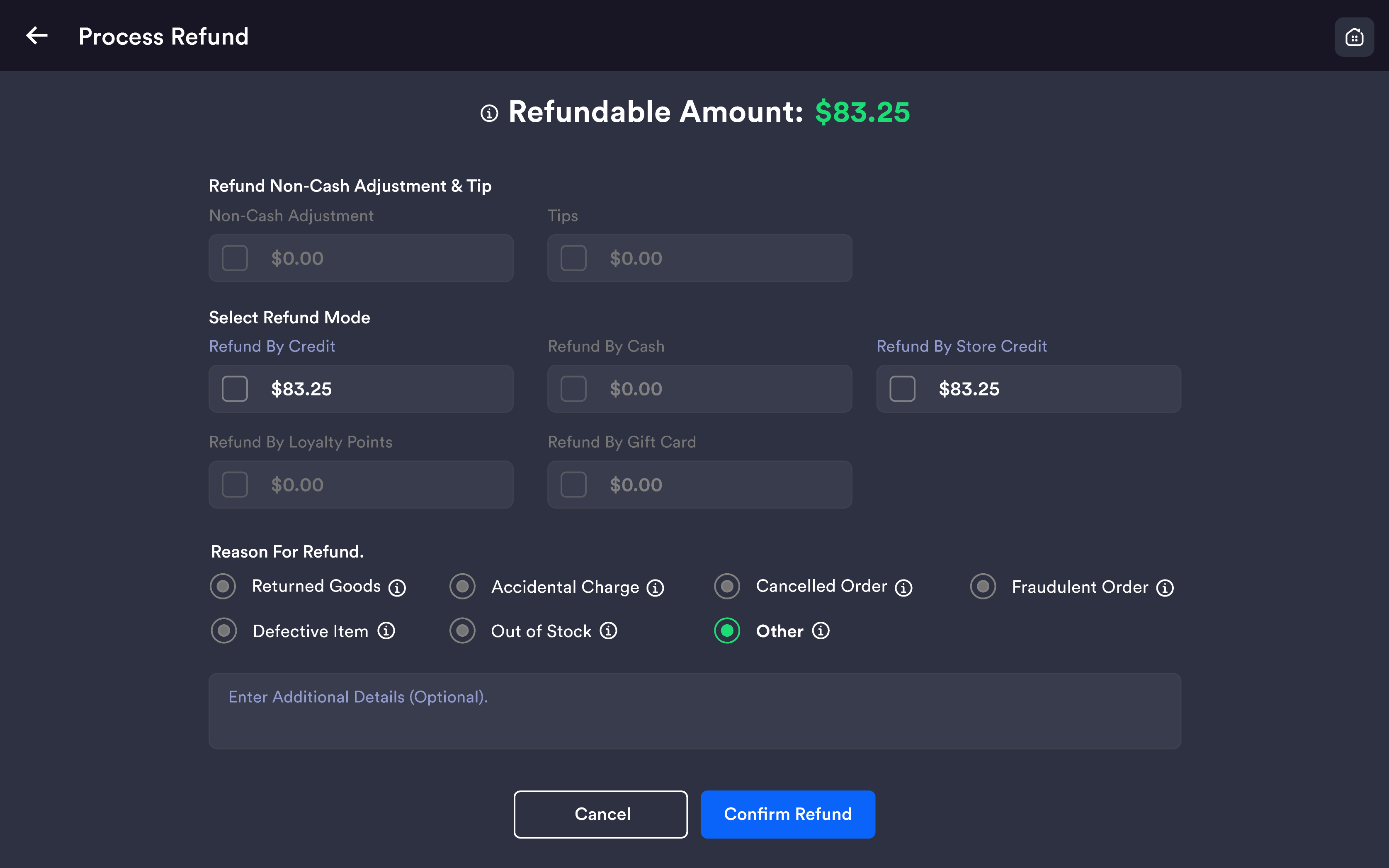
Task: Click the Tips $0.00 amount field
Action: (699, 258)
